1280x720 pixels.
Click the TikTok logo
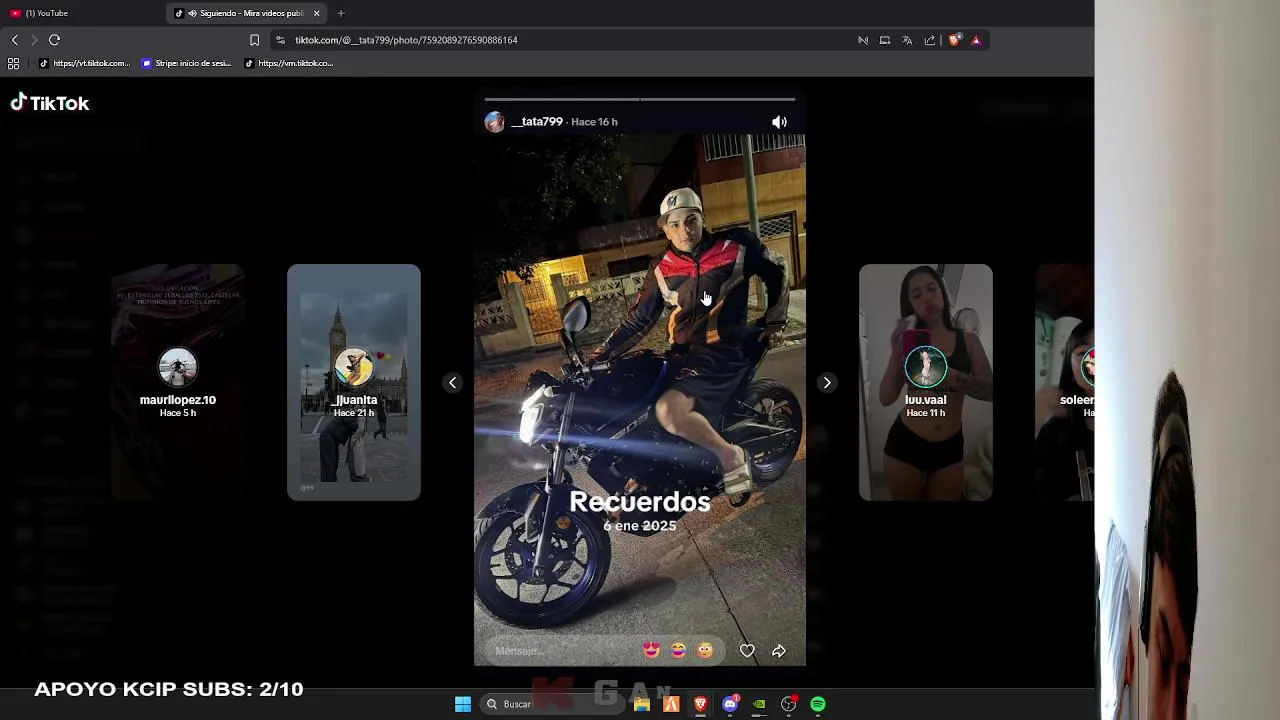coord(50,103)
